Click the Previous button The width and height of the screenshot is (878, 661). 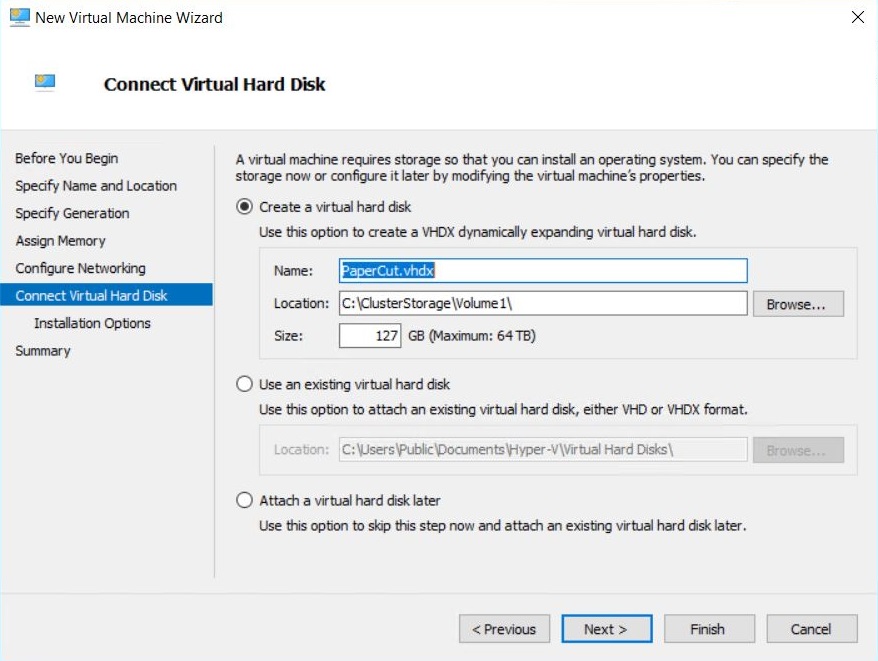(504, 629)
